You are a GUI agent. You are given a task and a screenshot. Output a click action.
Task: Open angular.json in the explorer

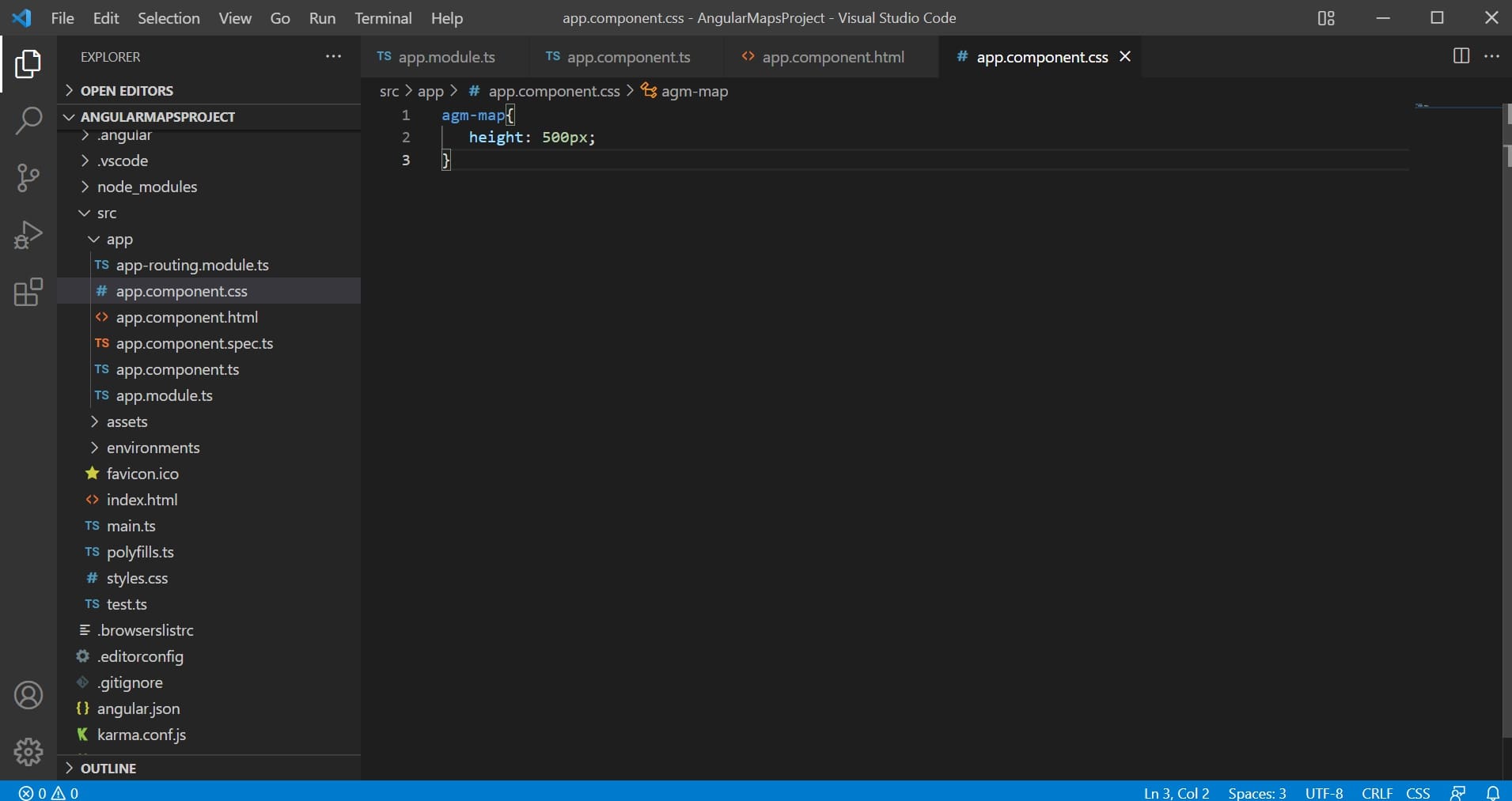coord(138,708)
